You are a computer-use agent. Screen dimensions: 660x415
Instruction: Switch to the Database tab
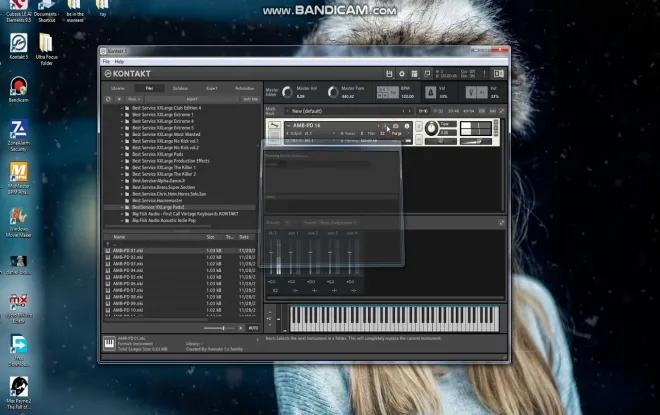(180, 88)
